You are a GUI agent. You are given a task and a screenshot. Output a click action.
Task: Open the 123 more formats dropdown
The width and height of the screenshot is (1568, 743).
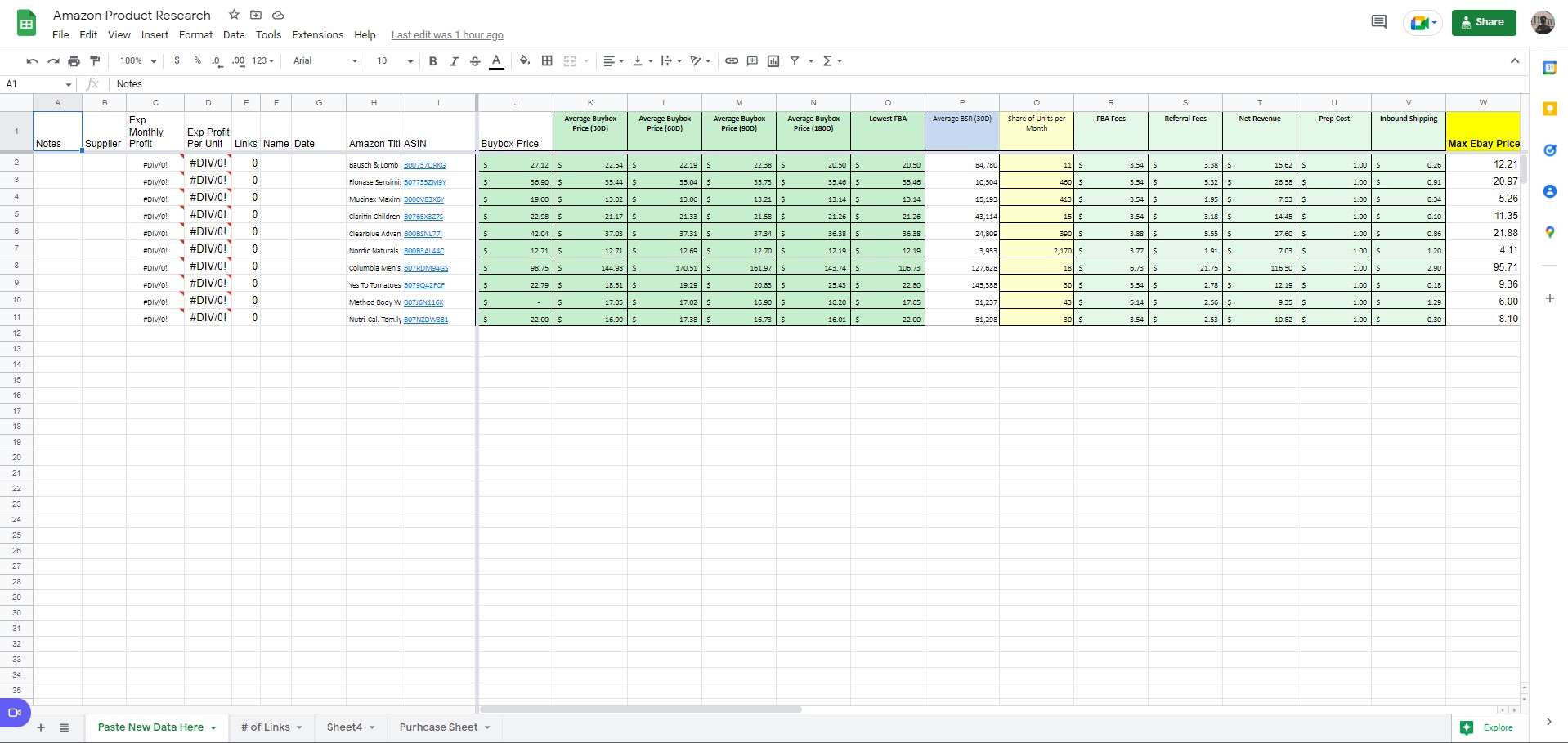coord(262,60)
